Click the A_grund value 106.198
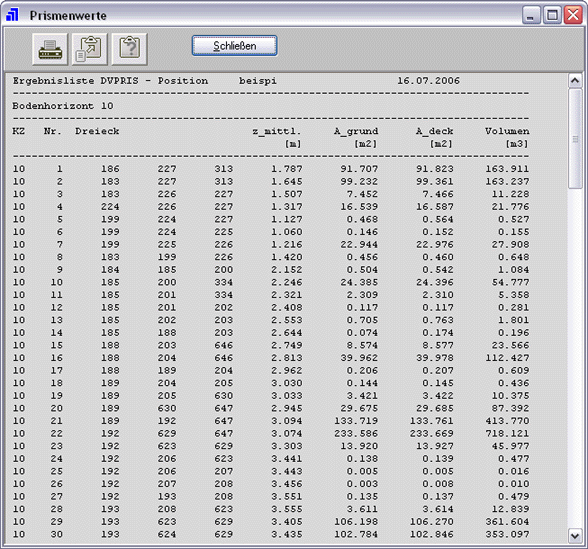 point(356,522)
